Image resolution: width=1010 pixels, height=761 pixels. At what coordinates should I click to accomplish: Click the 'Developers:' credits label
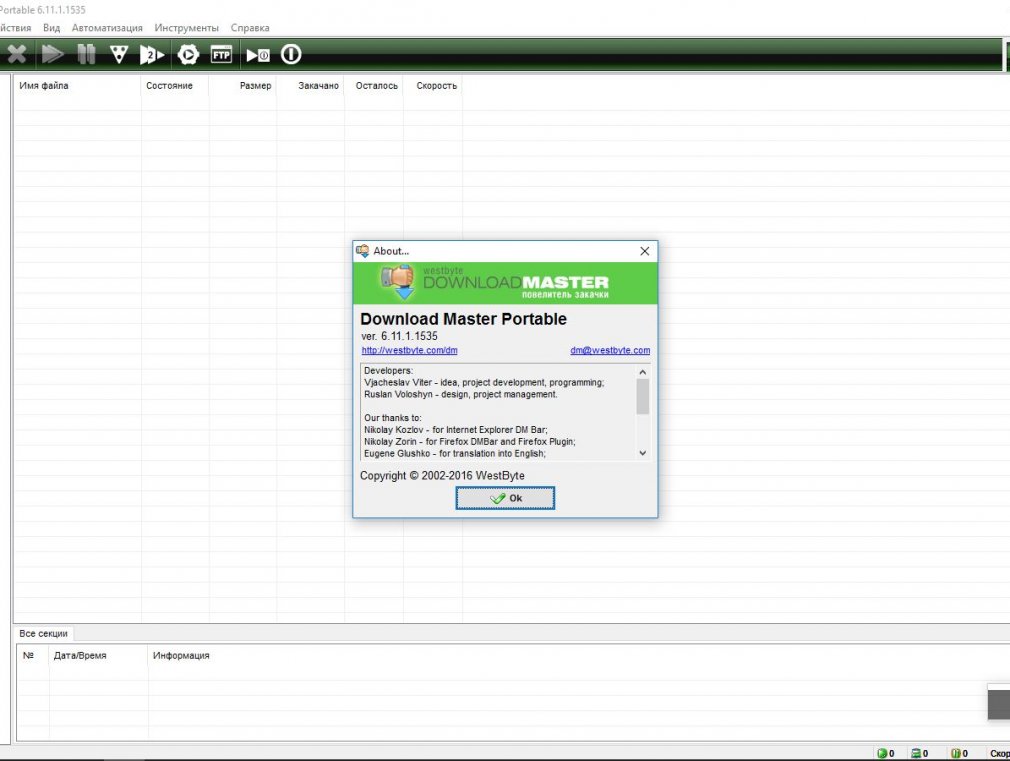388,371
